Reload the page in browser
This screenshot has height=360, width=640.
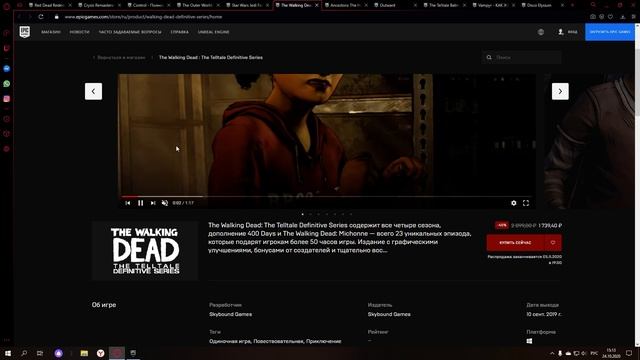(x=41, y=17)
